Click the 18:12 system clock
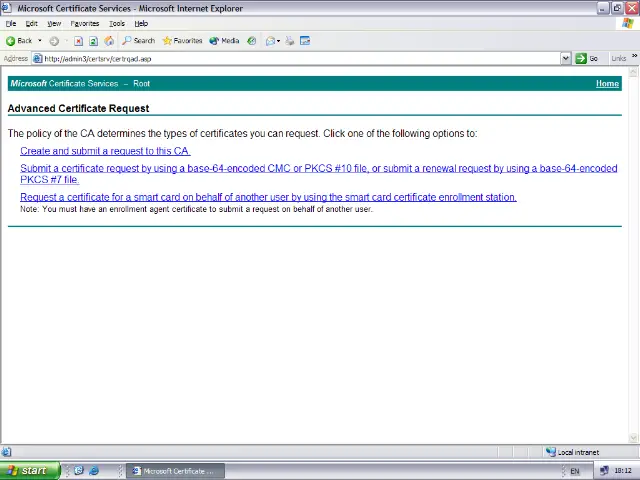The height and width of the screenshot is (480, 640). (623, 471)
